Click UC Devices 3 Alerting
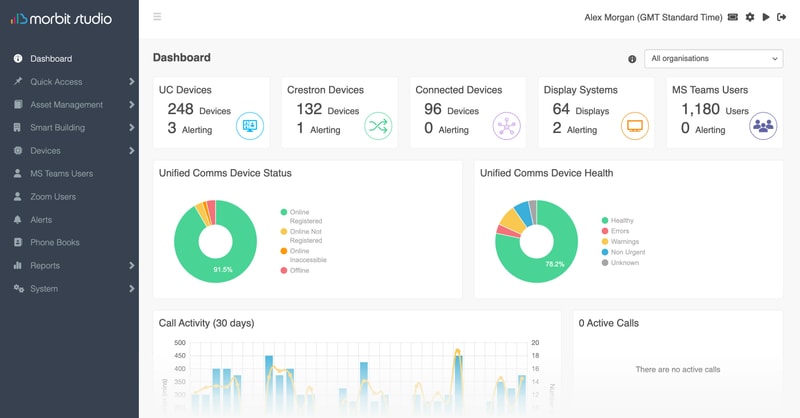The height and width of the screenshot is (418, 800). pyautogui.click(x=190, y=128)
